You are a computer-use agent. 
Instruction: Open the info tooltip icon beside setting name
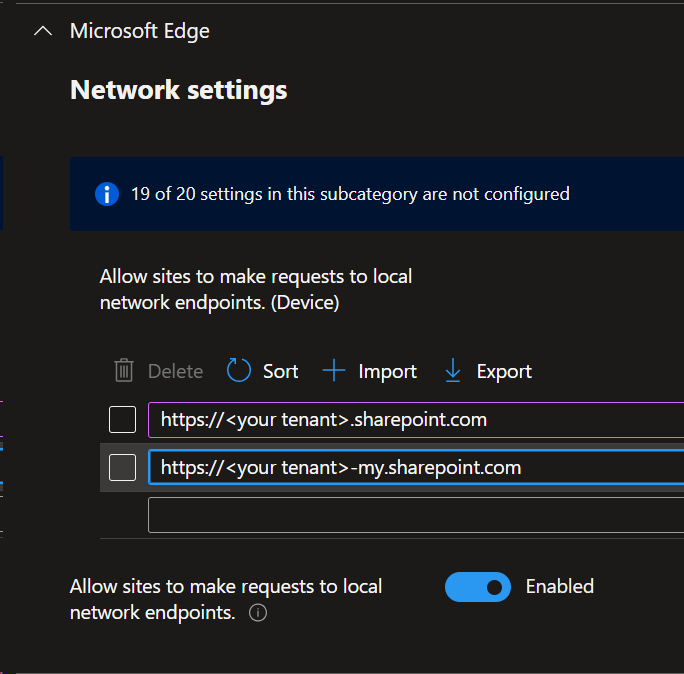tap(258, 614)
